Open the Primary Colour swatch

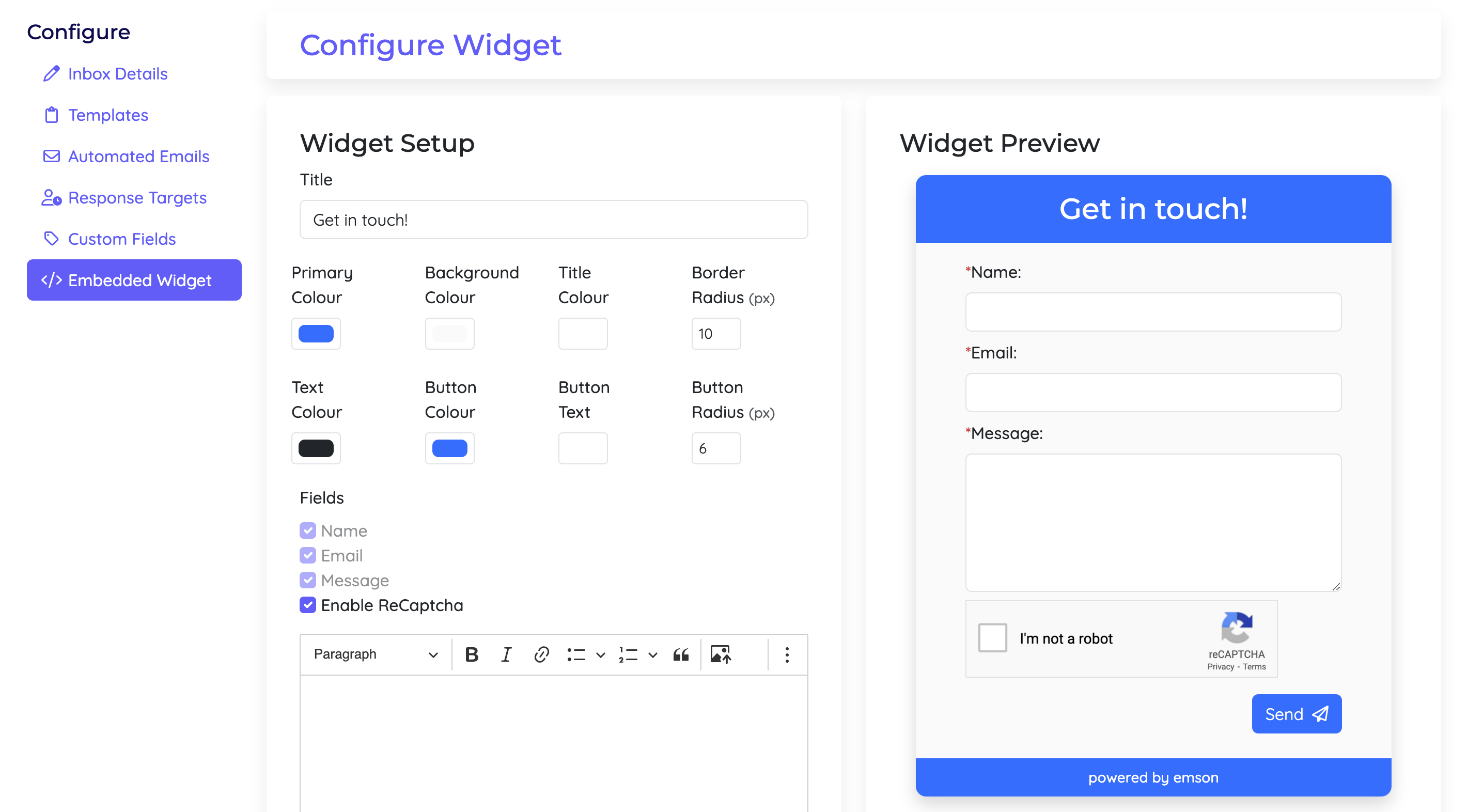click(316, 333)
